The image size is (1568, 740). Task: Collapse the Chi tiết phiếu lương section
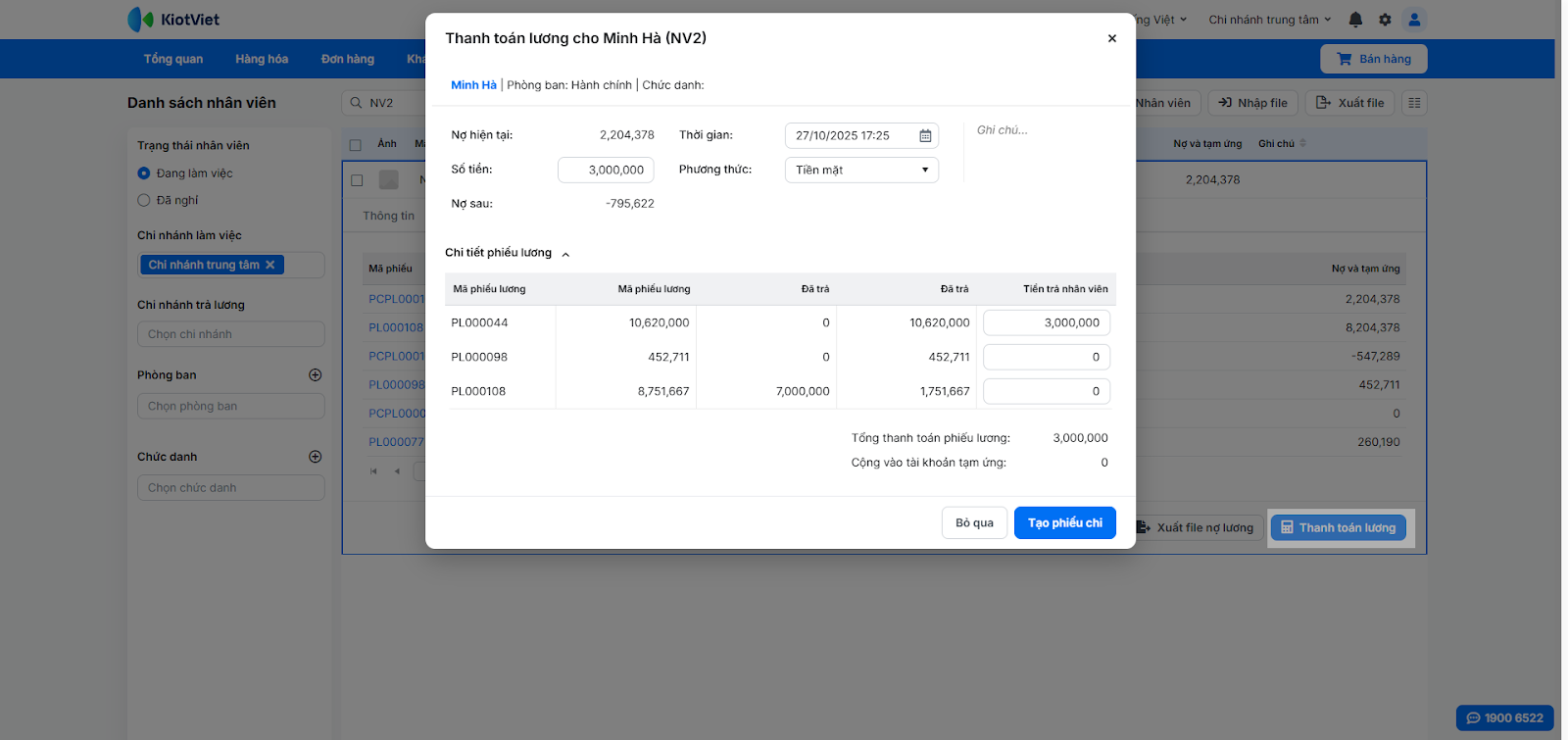coord(565,254)
